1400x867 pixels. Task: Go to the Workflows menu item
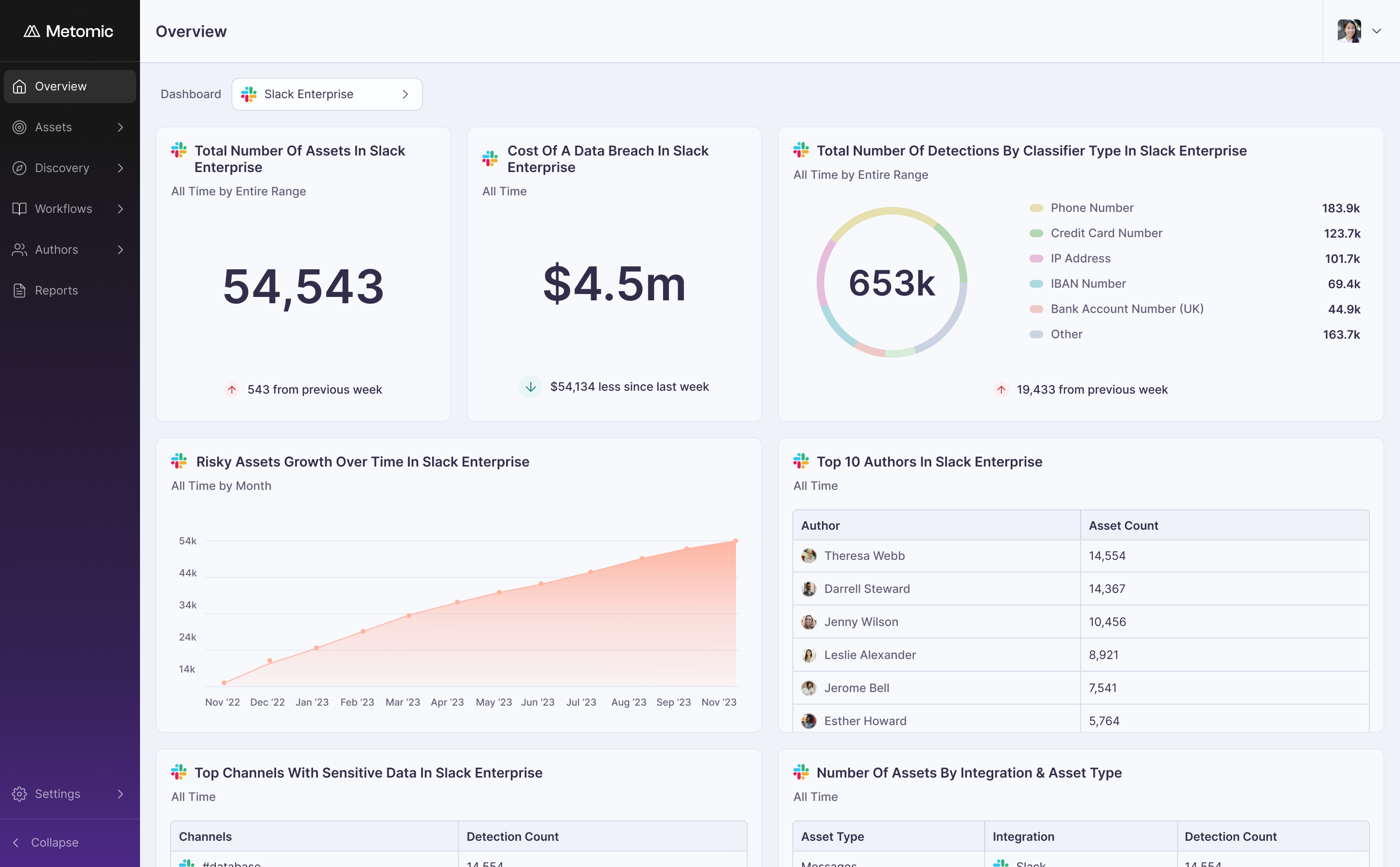tap(63, 208)
